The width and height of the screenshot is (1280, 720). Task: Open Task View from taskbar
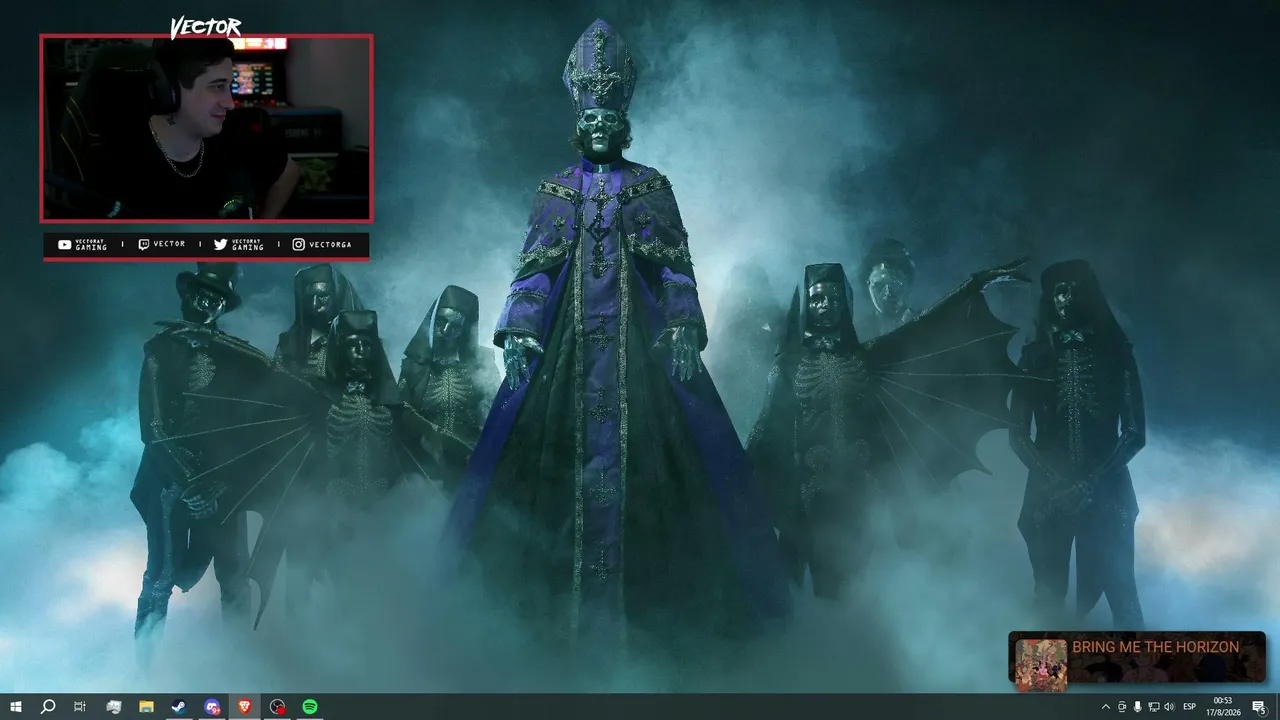[80, 706]
